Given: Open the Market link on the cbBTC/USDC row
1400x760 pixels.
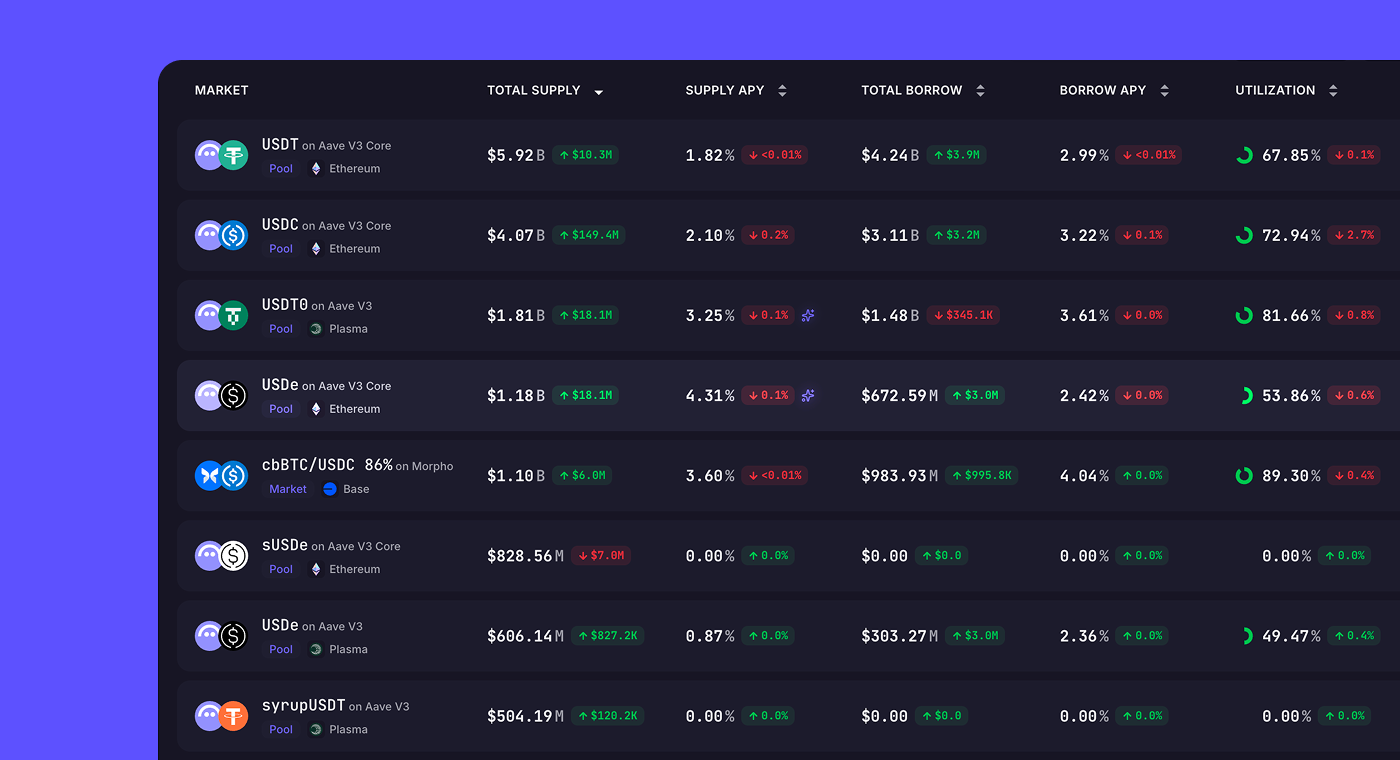Looking at the screenshot, I should pyautogui.click(x=288, y=489).
